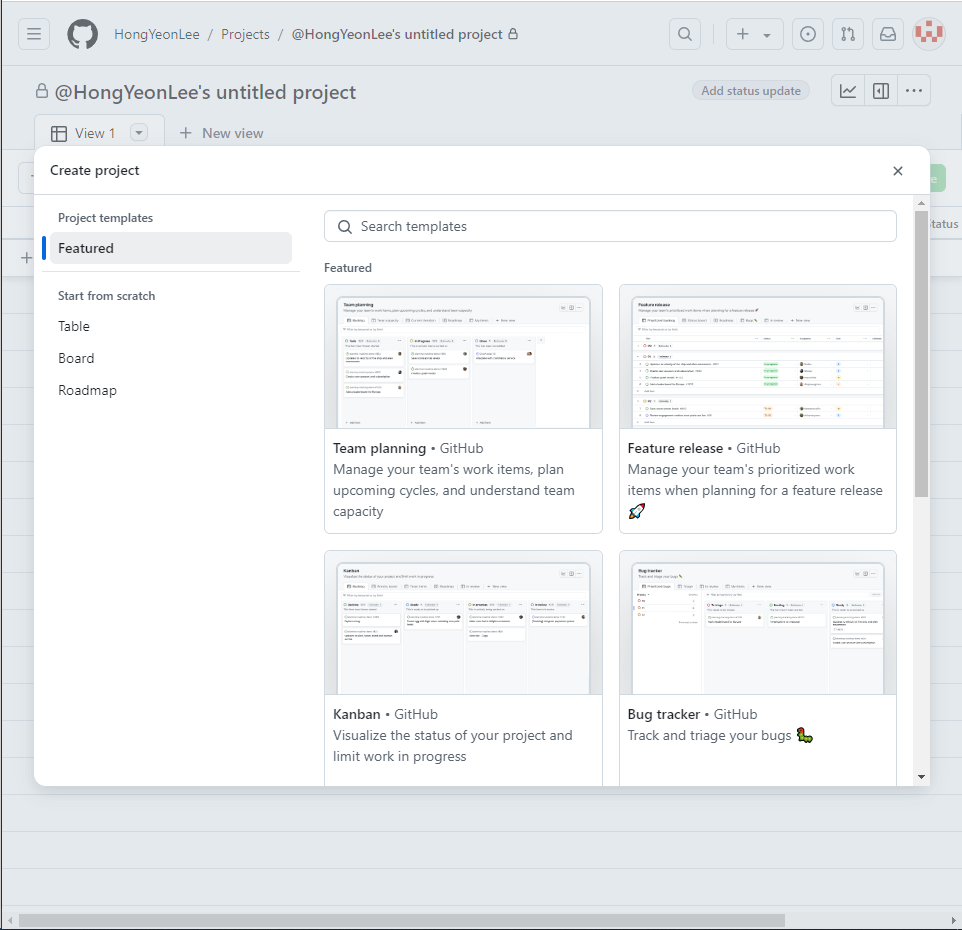962x930 pixels.
Task: Open the hamburger navigation menu
Action: click(34, 34)
